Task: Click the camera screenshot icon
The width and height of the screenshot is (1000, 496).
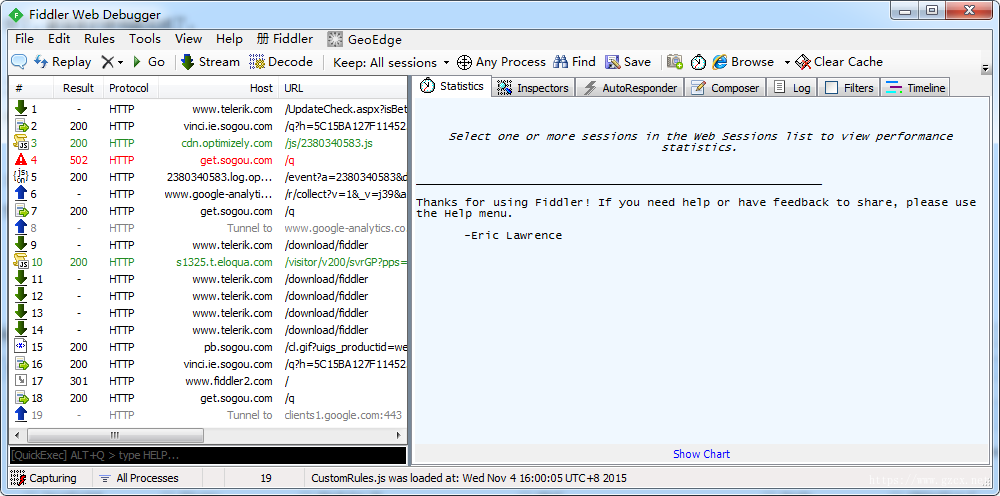Action: tap(675, 62)
